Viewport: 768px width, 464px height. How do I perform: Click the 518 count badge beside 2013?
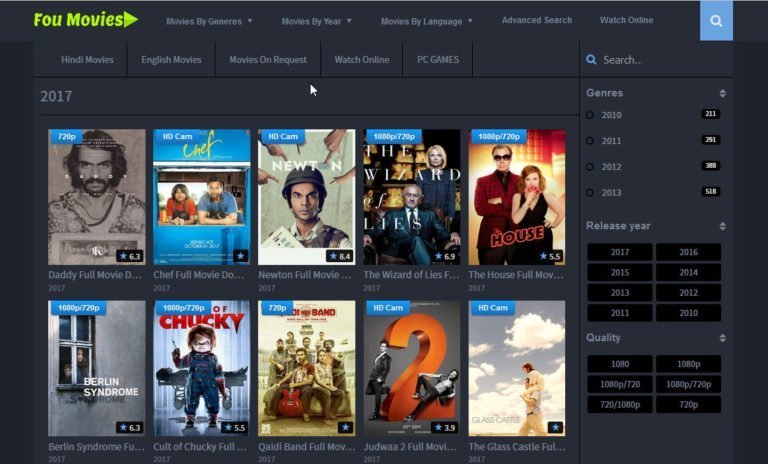711,192
